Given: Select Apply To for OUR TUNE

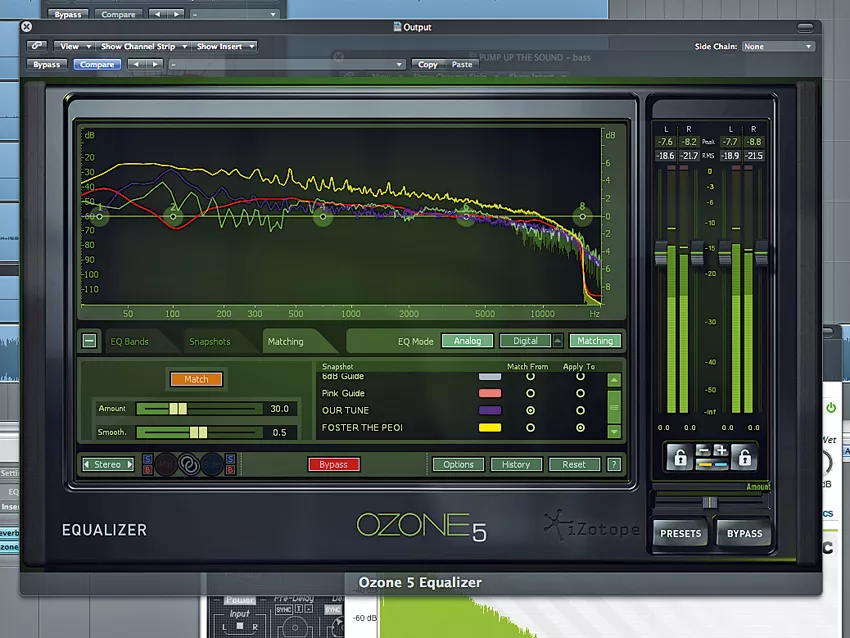Looking at the screenshot, I should 580,410.
